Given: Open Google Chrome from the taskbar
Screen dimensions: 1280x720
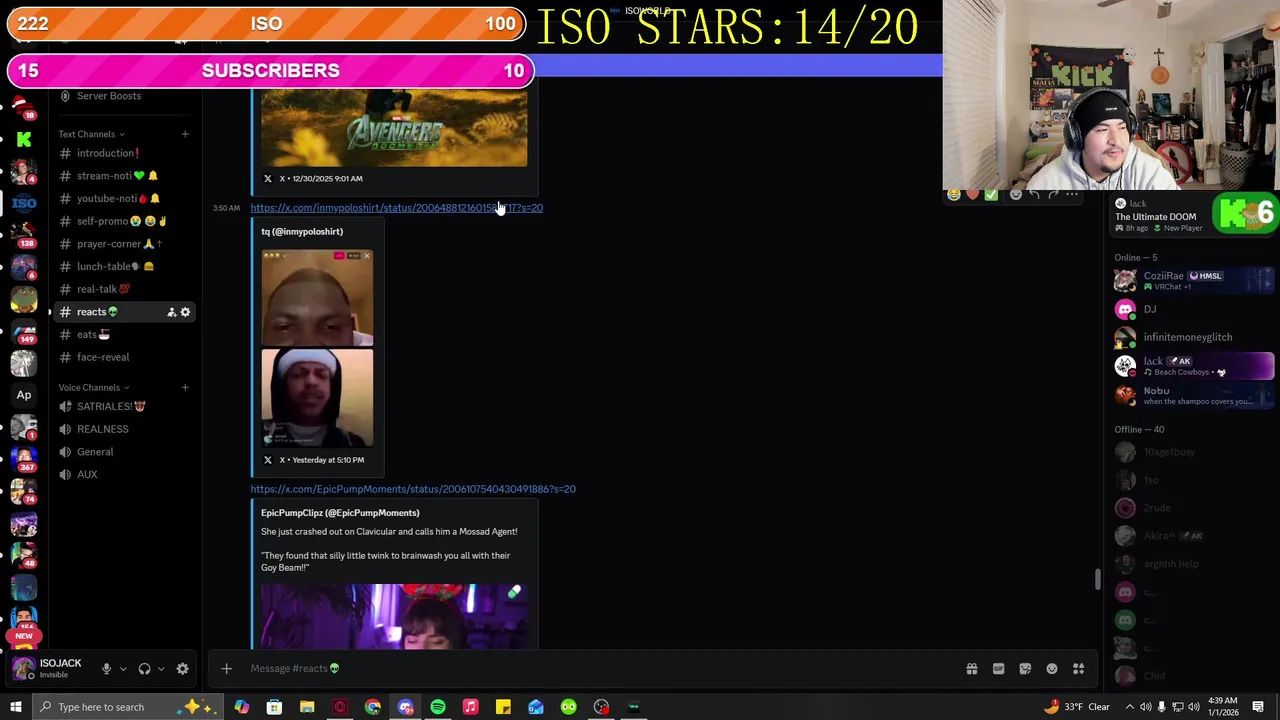Looking at the screenshot, I should 373,707.
